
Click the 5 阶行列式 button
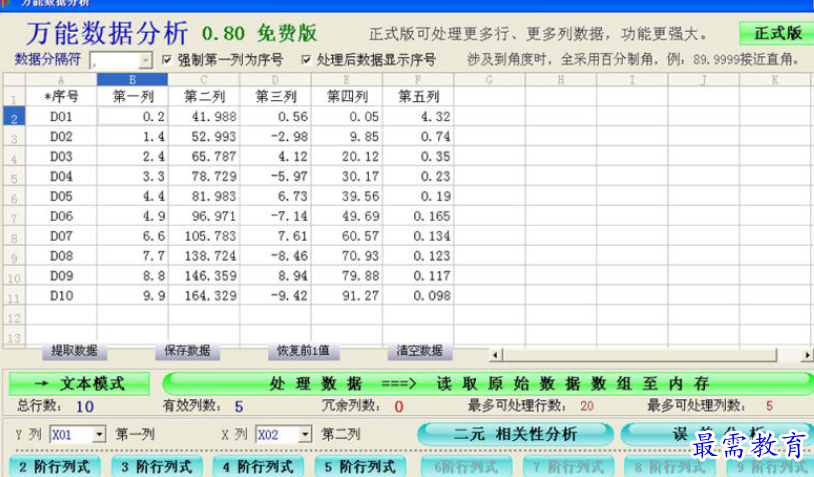361,467
